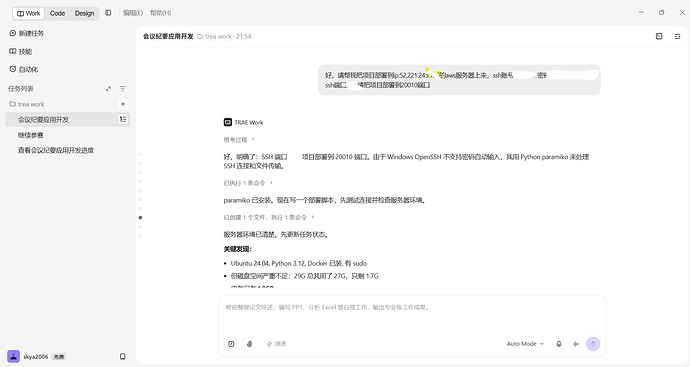The image size is (690, 367).
Task: Minimize the application window
Action: (x=642, y=12)
